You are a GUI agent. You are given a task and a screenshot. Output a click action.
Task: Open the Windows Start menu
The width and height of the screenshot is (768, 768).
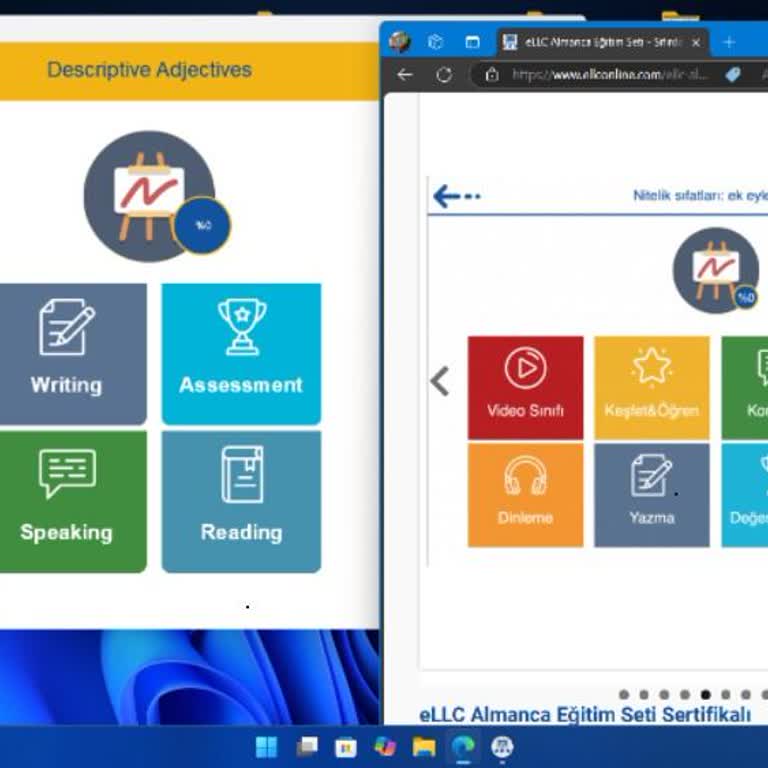pos(267,747)
